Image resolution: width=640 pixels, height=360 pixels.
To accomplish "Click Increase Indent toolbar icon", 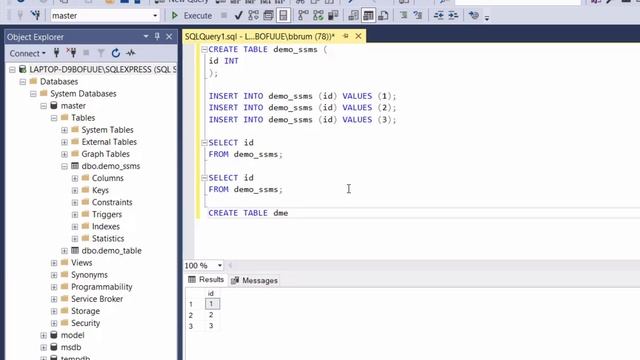I will [x=453, y=16].
